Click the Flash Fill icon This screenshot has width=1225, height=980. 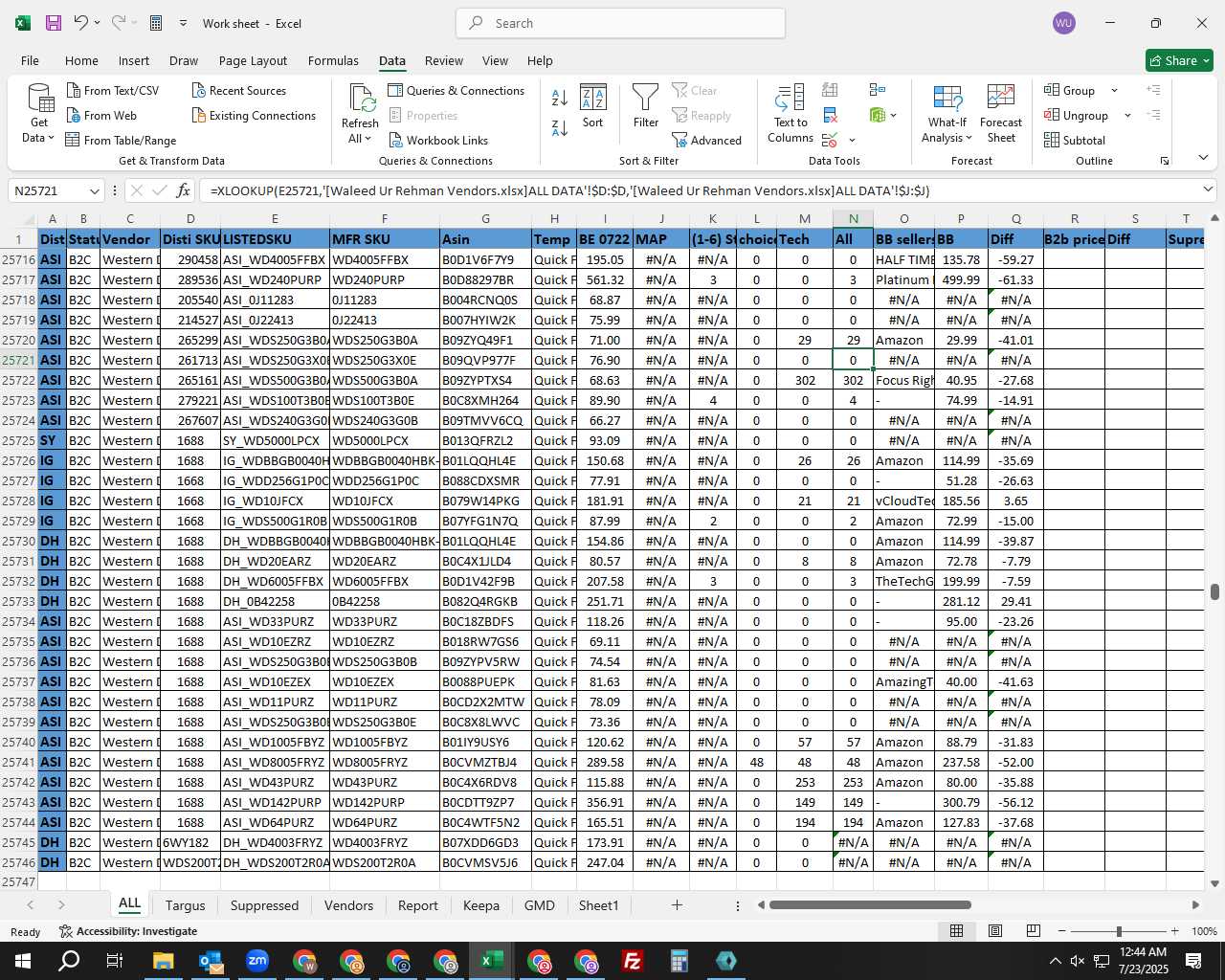tap(830, 90)
